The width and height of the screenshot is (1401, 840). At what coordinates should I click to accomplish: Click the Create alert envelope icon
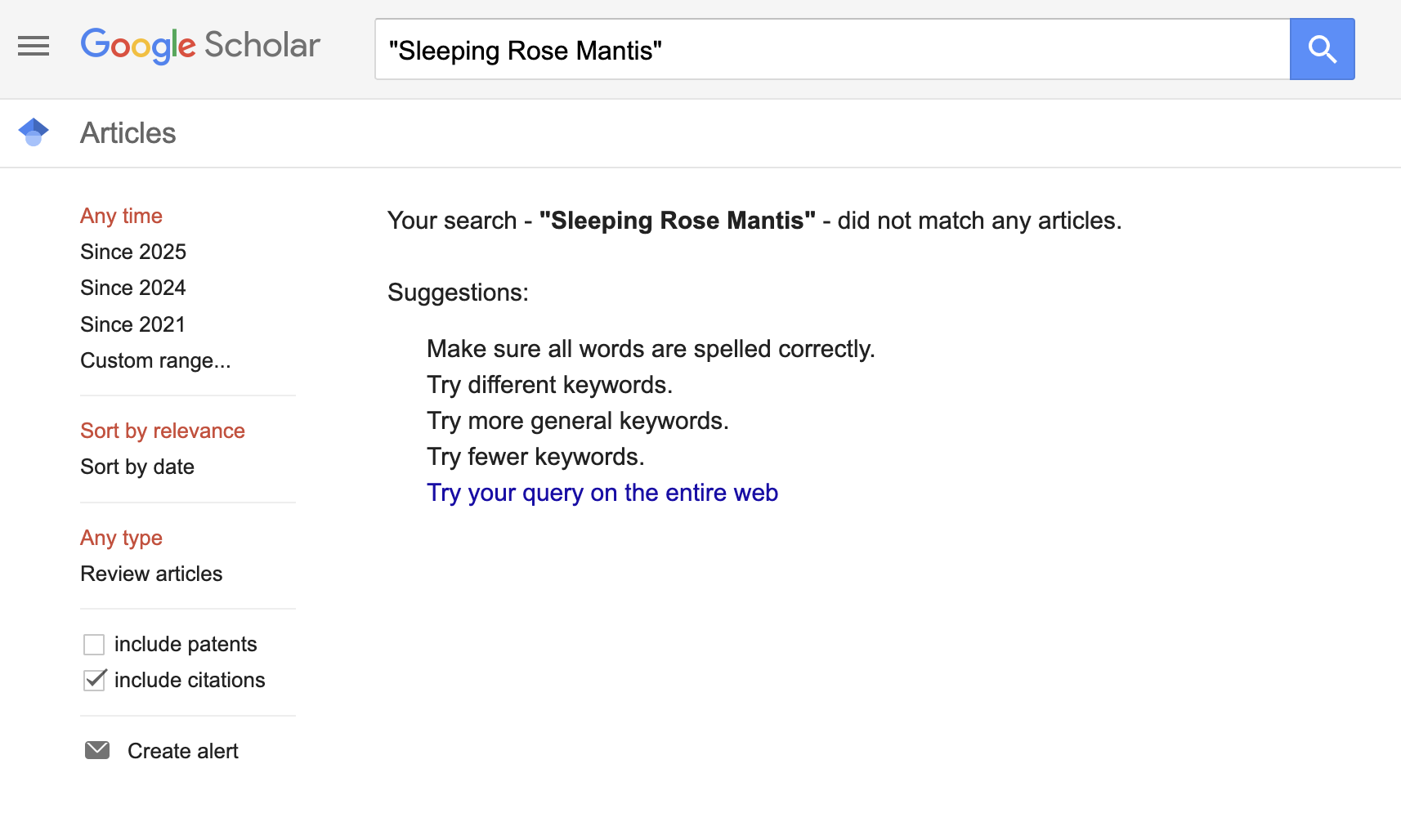pos(97,750)
